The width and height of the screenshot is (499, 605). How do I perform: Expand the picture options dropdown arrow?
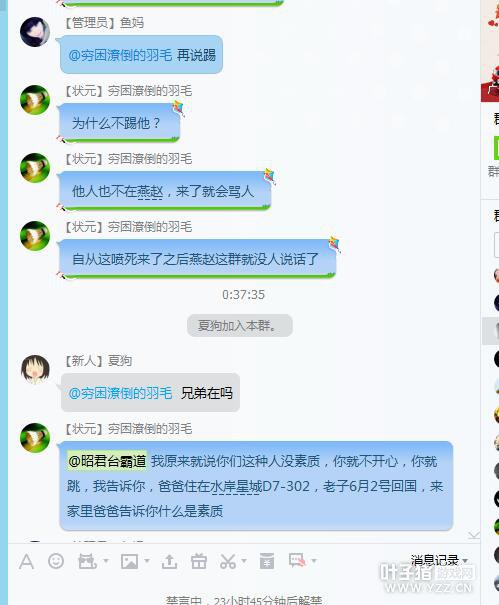(147, 561)
